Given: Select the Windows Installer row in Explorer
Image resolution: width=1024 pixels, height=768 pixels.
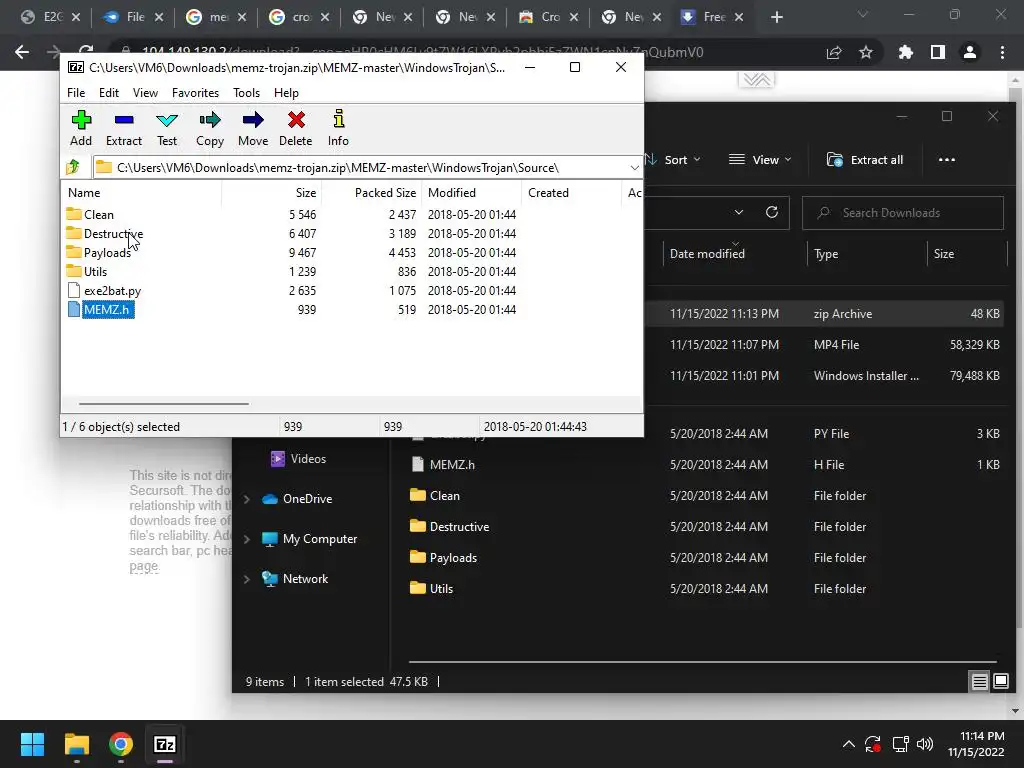Looking at the screenshot, I should click(x=823, y=376).
